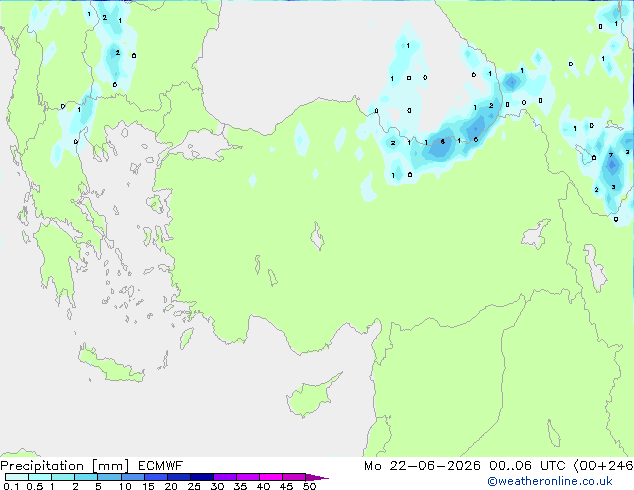The image size is (634, 490).
Task: Click the over-50 arrow tip of legend
Action: coord(317,477)
